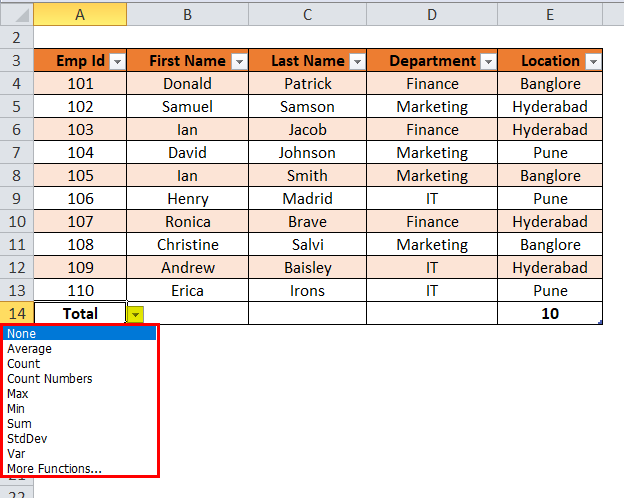Open the First Name filter dropdown
This screenshot has height=498, width=624.
(x=238, y=61)
